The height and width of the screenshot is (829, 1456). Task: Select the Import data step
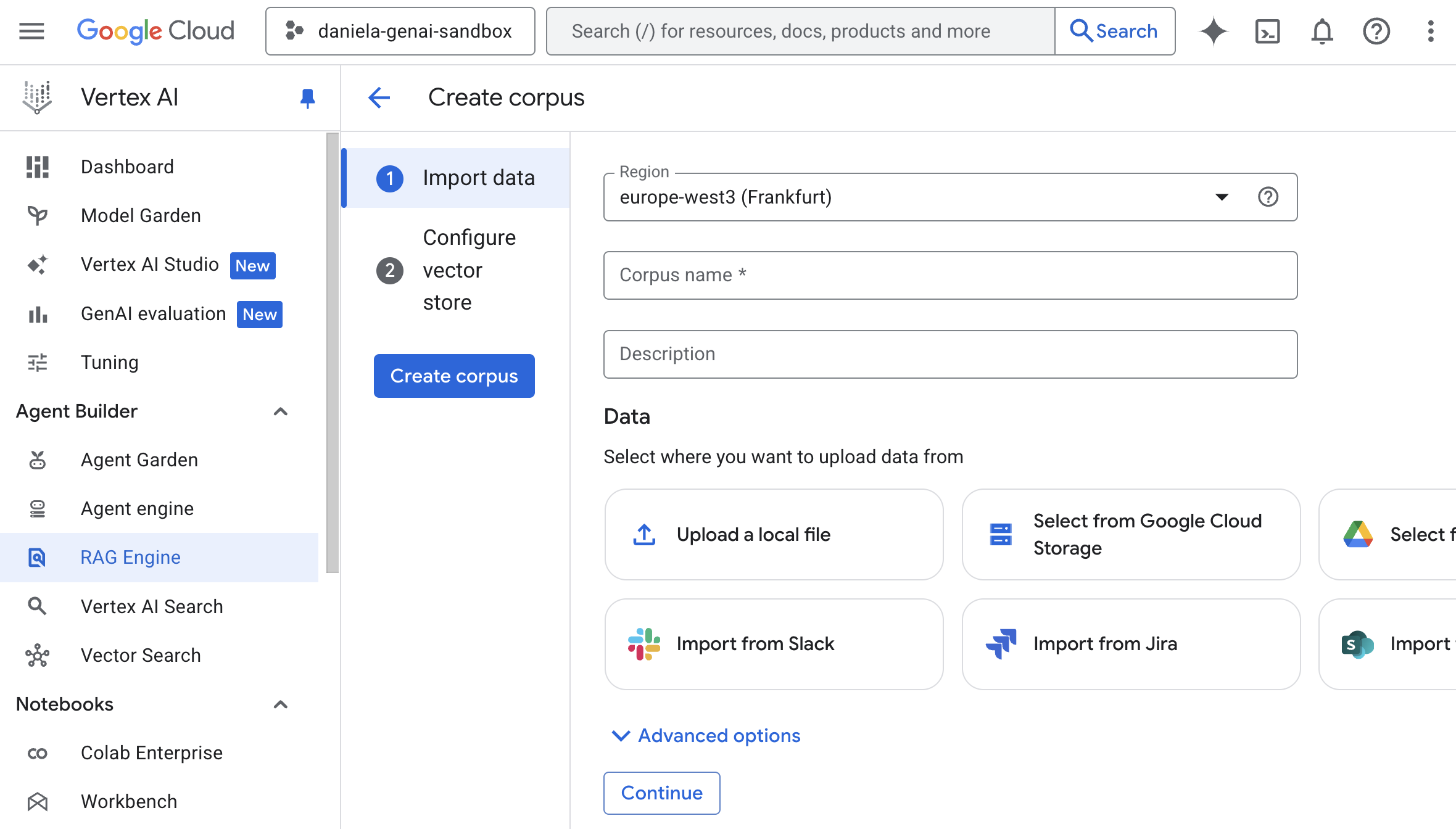pos(457,178)
